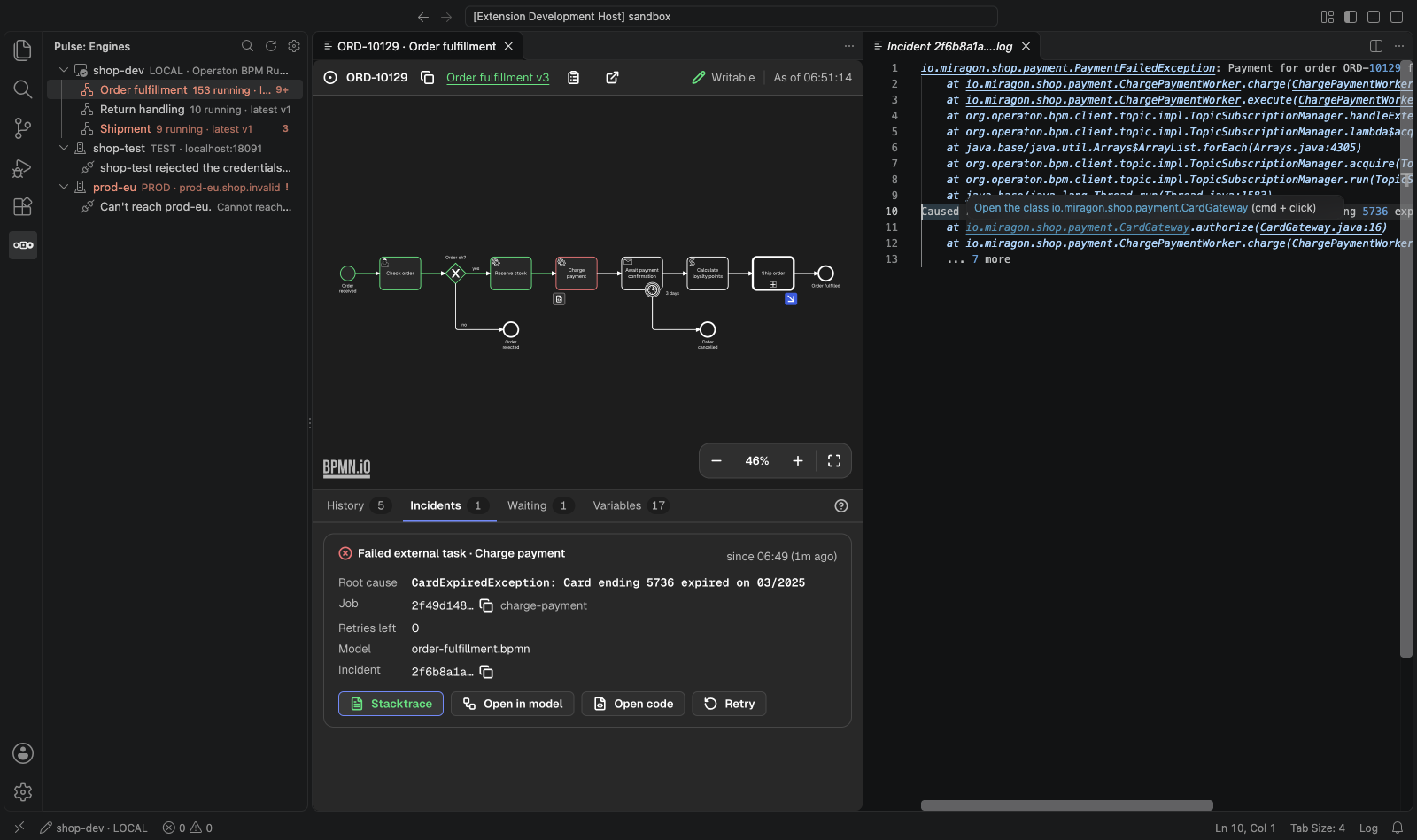Viewport: 1417px width, 840px height.
Task: Zoom in the BPMN diagram
Action: 798,461
